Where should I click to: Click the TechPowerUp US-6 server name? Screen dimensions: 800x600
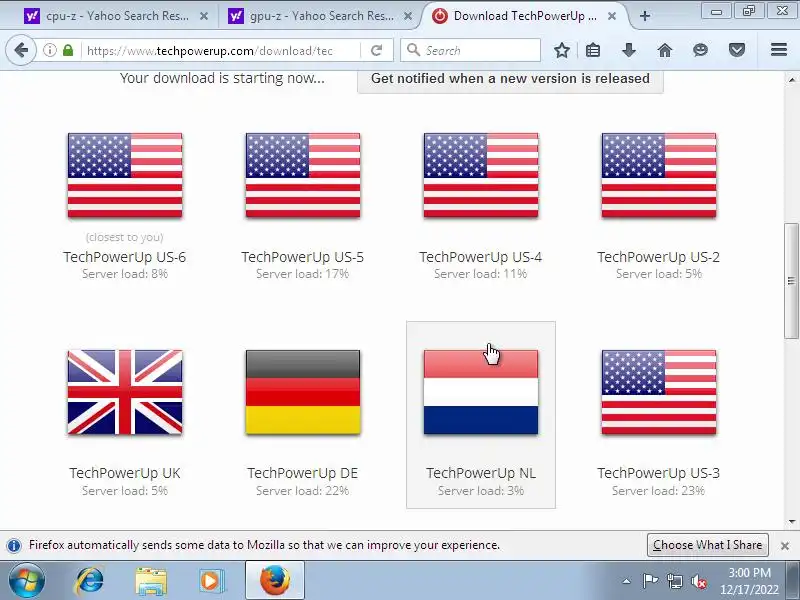pos(125,257)
